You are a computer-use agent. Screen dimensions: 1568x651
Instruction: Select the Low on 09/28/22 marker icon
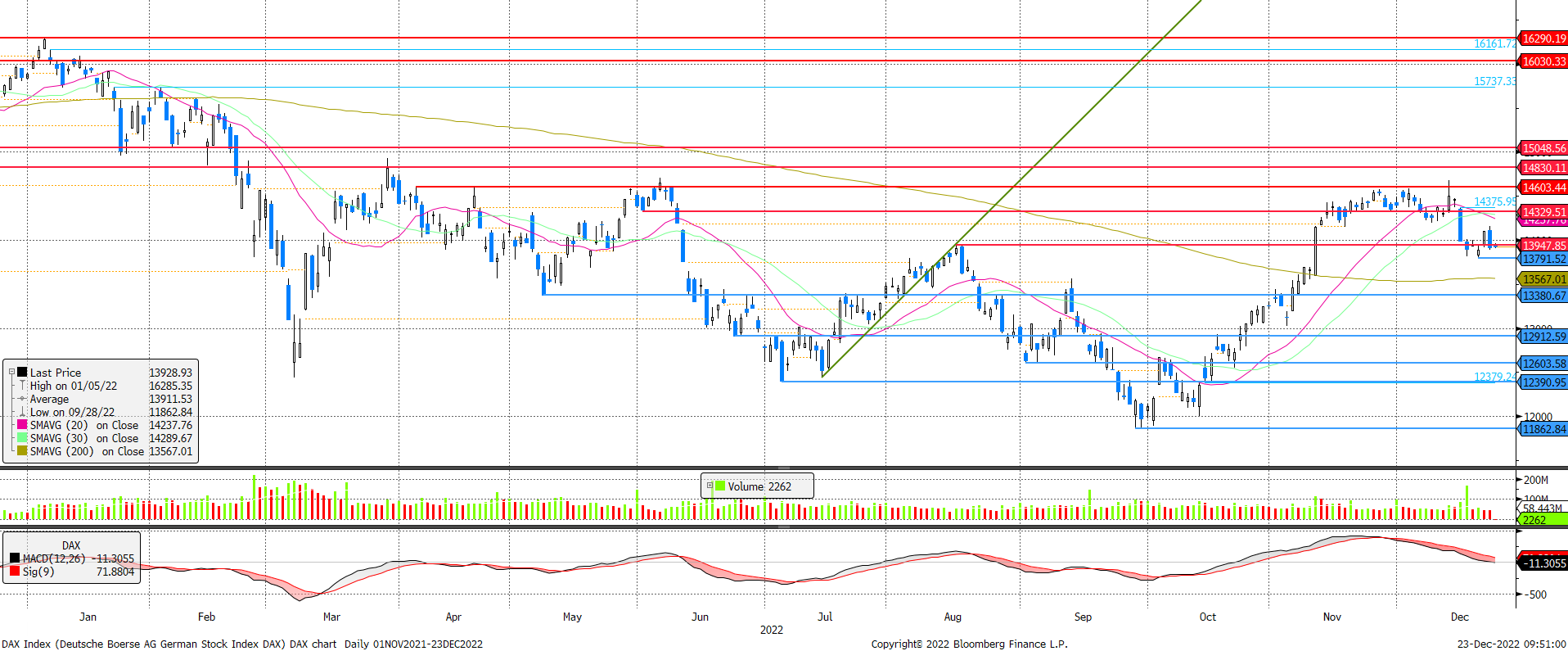[23, 411]
